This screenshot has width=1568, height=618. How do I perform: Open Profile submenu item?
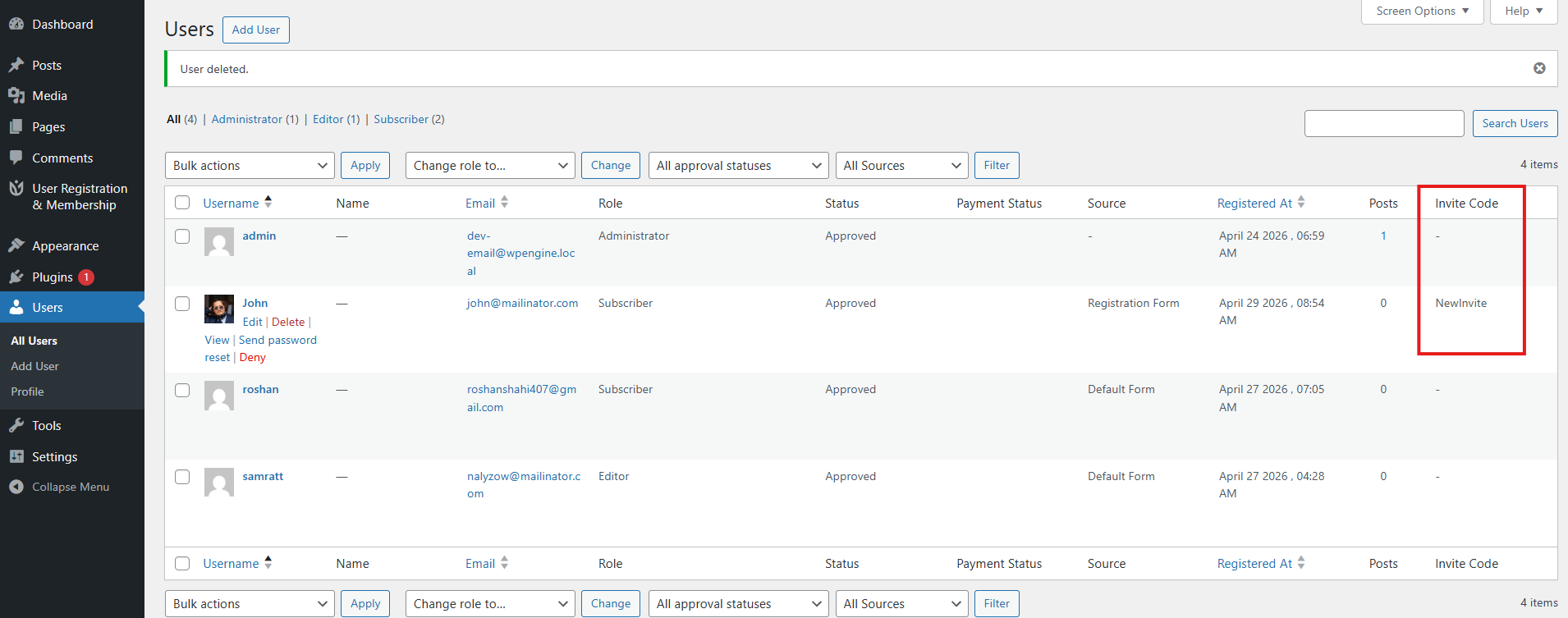(x=27, y=391)
